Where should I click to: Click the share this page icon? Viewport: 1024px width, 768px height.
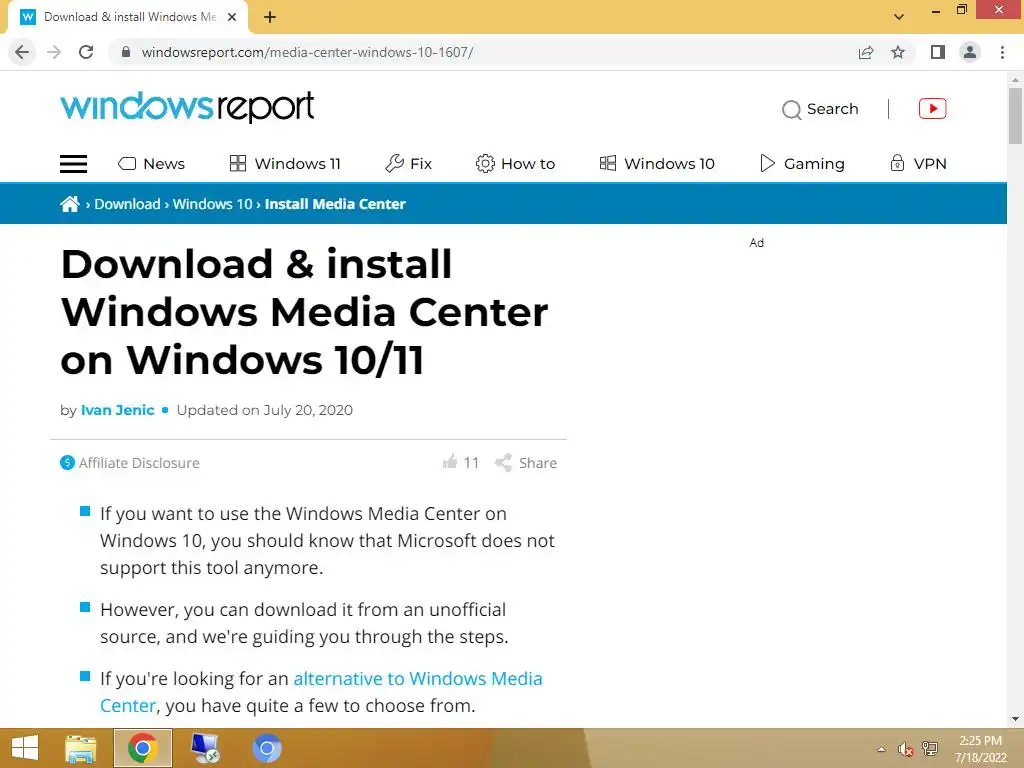click(866, 52)
